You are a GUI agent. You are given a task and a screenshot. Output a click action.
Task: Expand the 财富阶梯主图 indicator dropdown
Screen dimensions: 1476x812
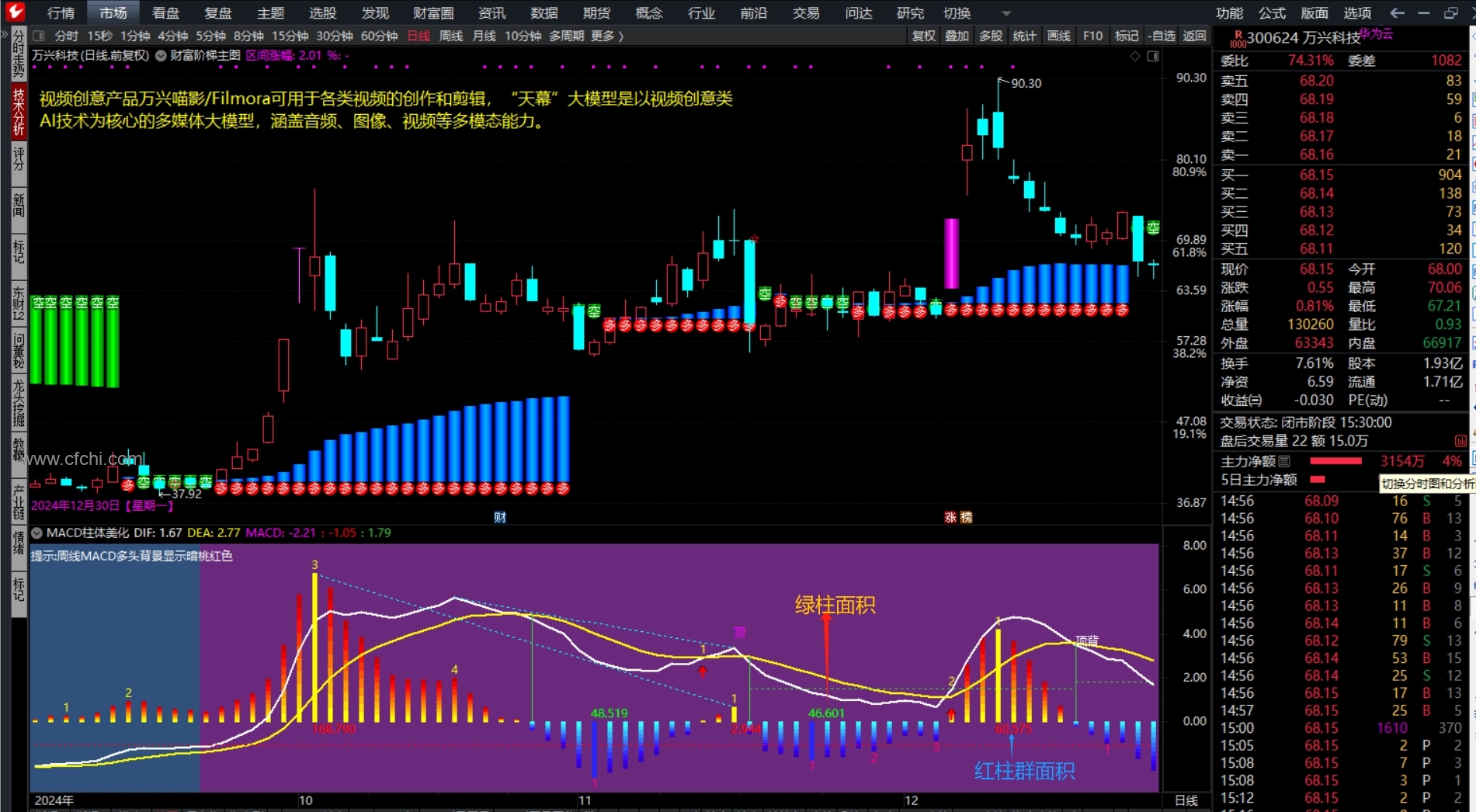pyautogui.click(x=161, y=56)
